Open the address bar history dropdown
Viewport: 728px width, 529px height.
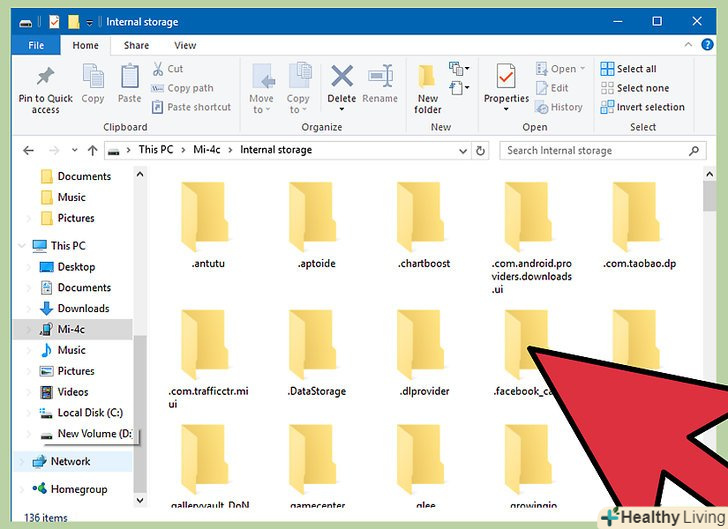click(x=462, y=150)
